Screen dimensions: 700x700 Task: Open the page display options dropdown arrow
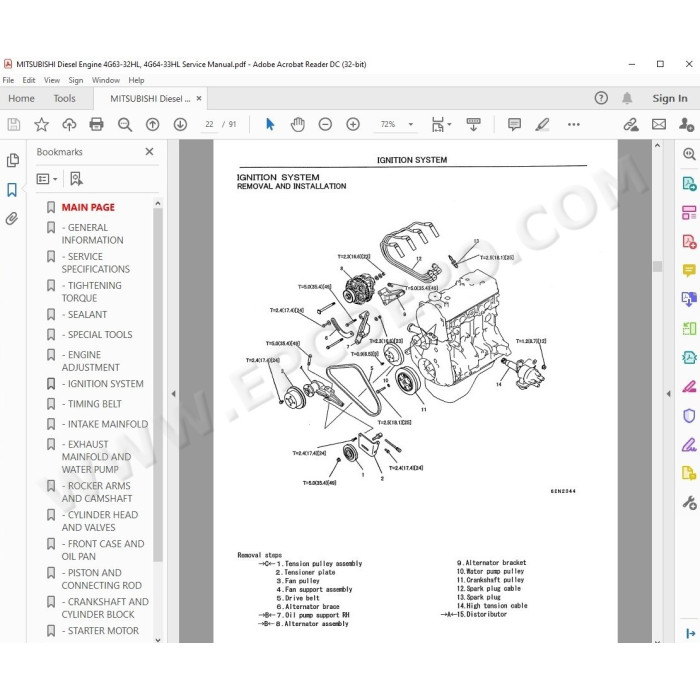(449, 124)
